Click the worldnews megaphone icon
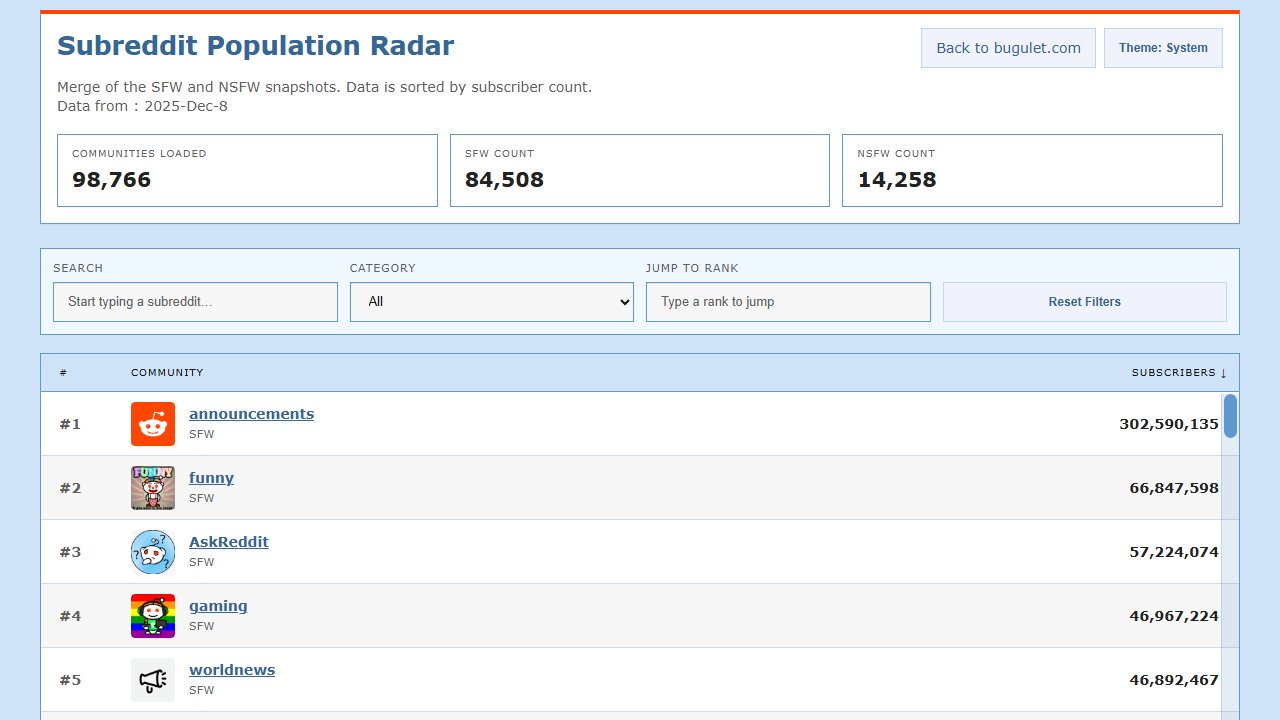Screen dimensions: 1280x720 (x=153, y=680)
